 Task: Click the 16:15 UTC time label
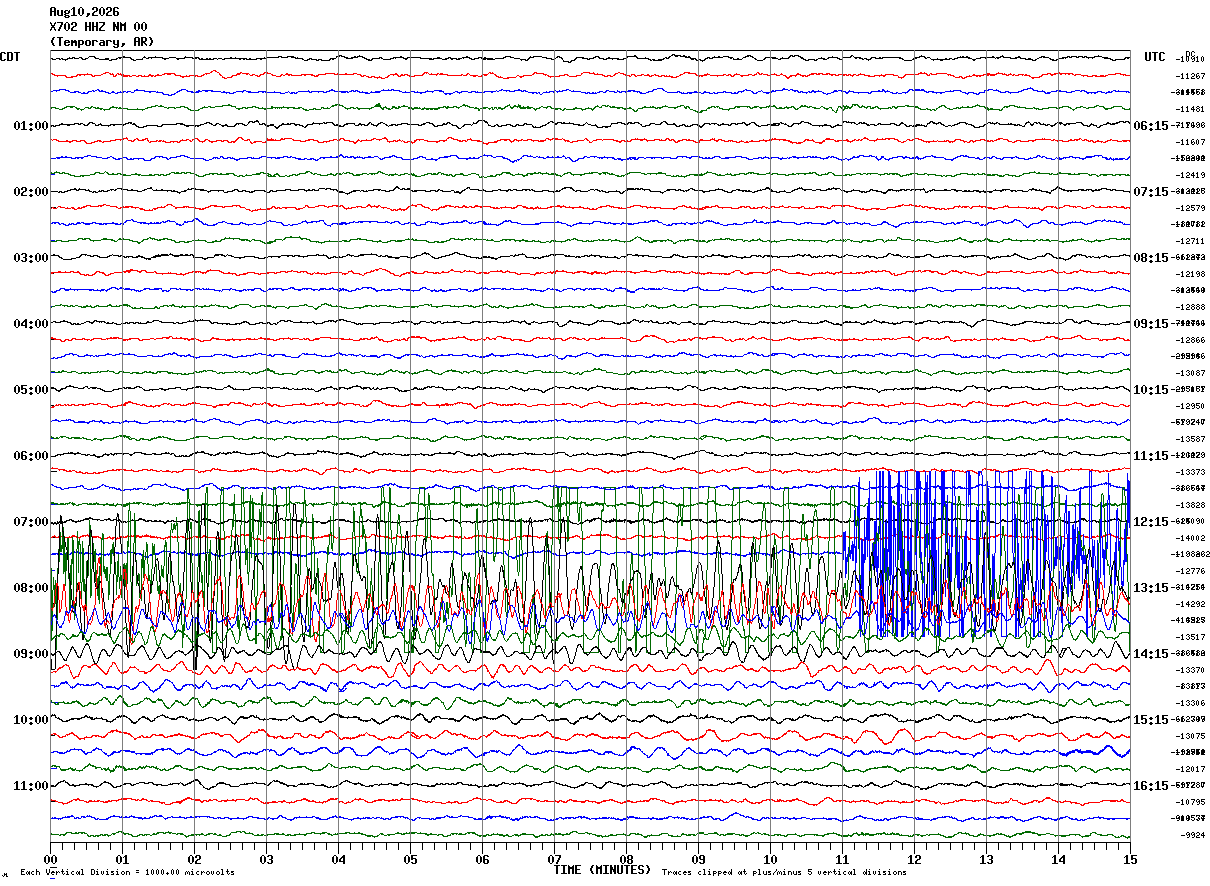[x=1151, y=786]
